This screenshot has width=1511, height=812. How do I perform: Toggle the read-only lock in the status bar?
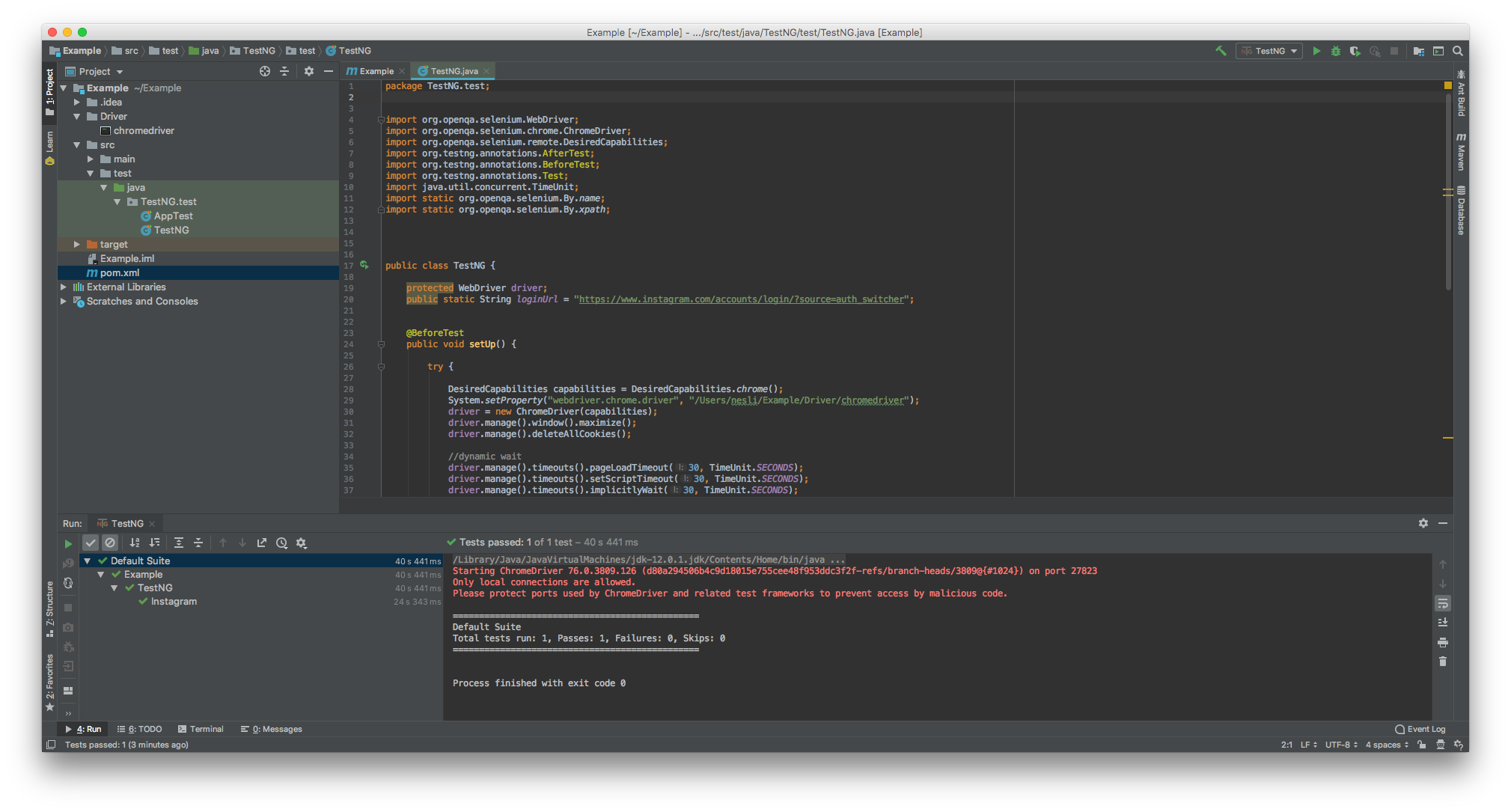tap(1421, 745)
